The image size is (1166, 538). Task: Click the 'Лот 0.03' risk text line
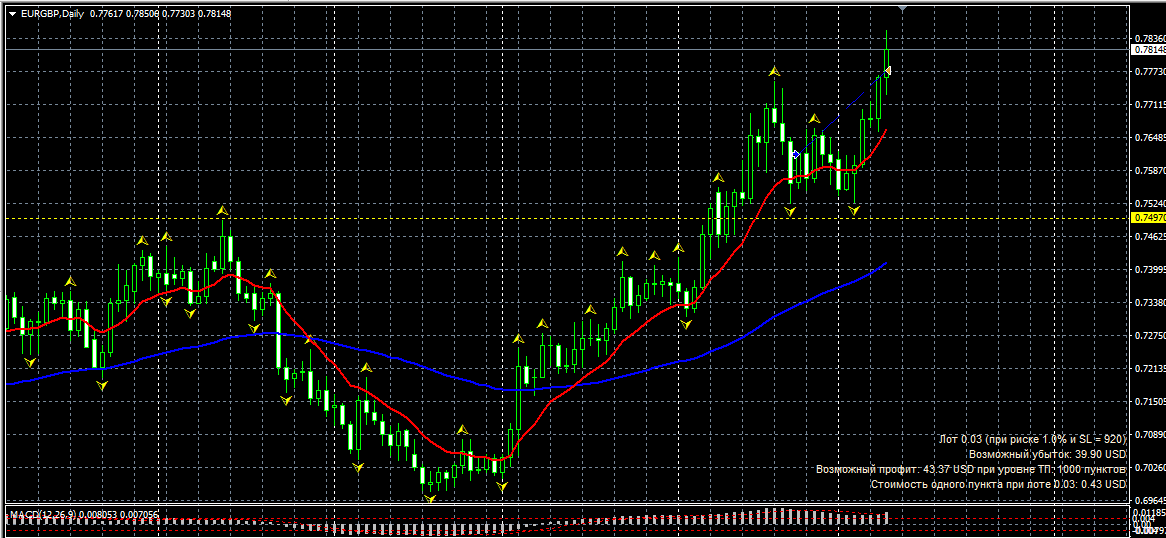point(1033,439)
